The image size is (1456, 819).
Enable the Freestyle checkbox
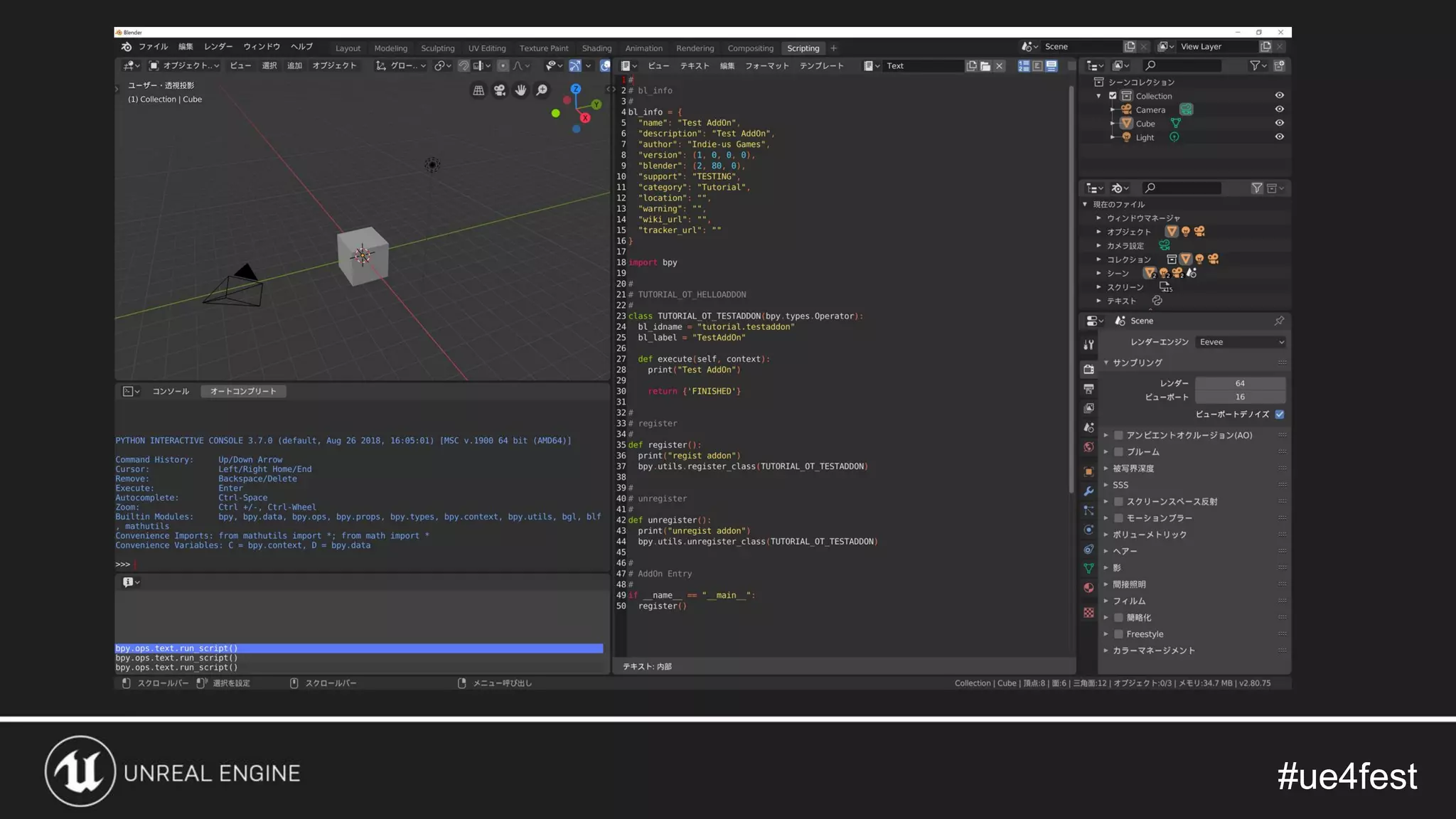[x=1118, y=634]
